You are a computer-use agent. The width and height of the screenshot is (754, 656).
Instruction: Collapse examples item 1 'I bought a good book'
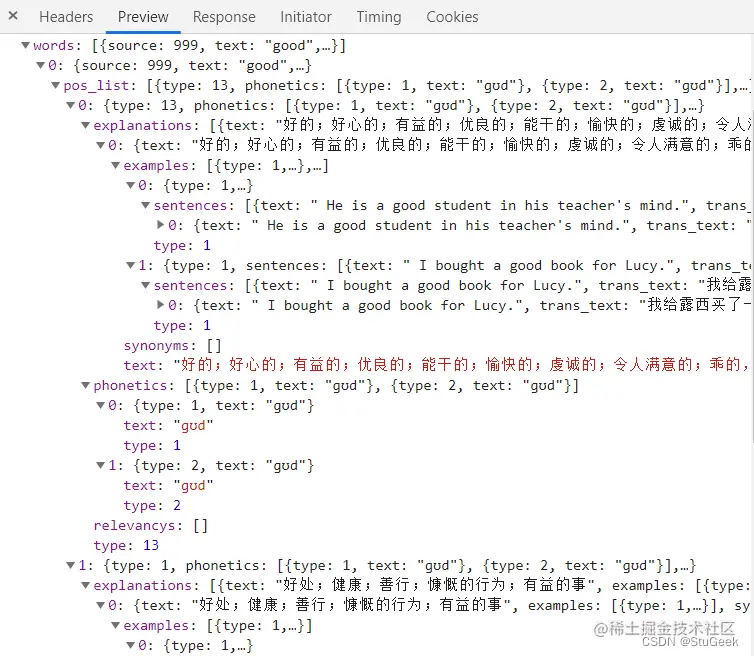[x=130, y=265]
